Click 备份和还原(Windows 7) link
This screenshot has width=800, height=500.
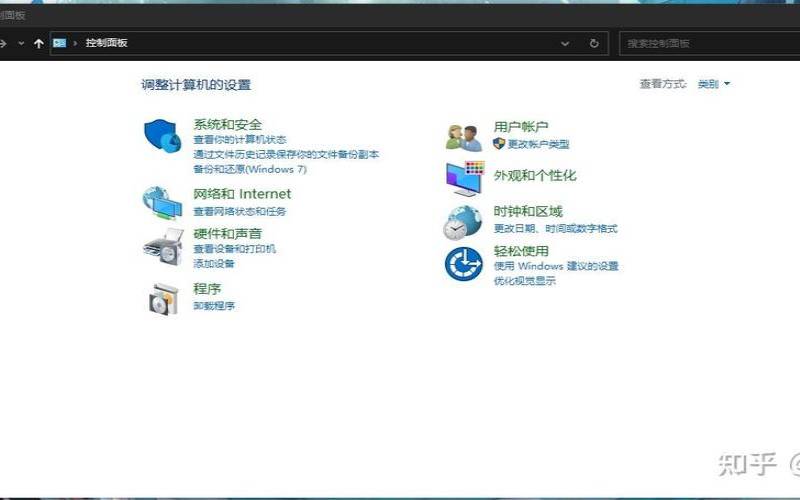(250, 169)
